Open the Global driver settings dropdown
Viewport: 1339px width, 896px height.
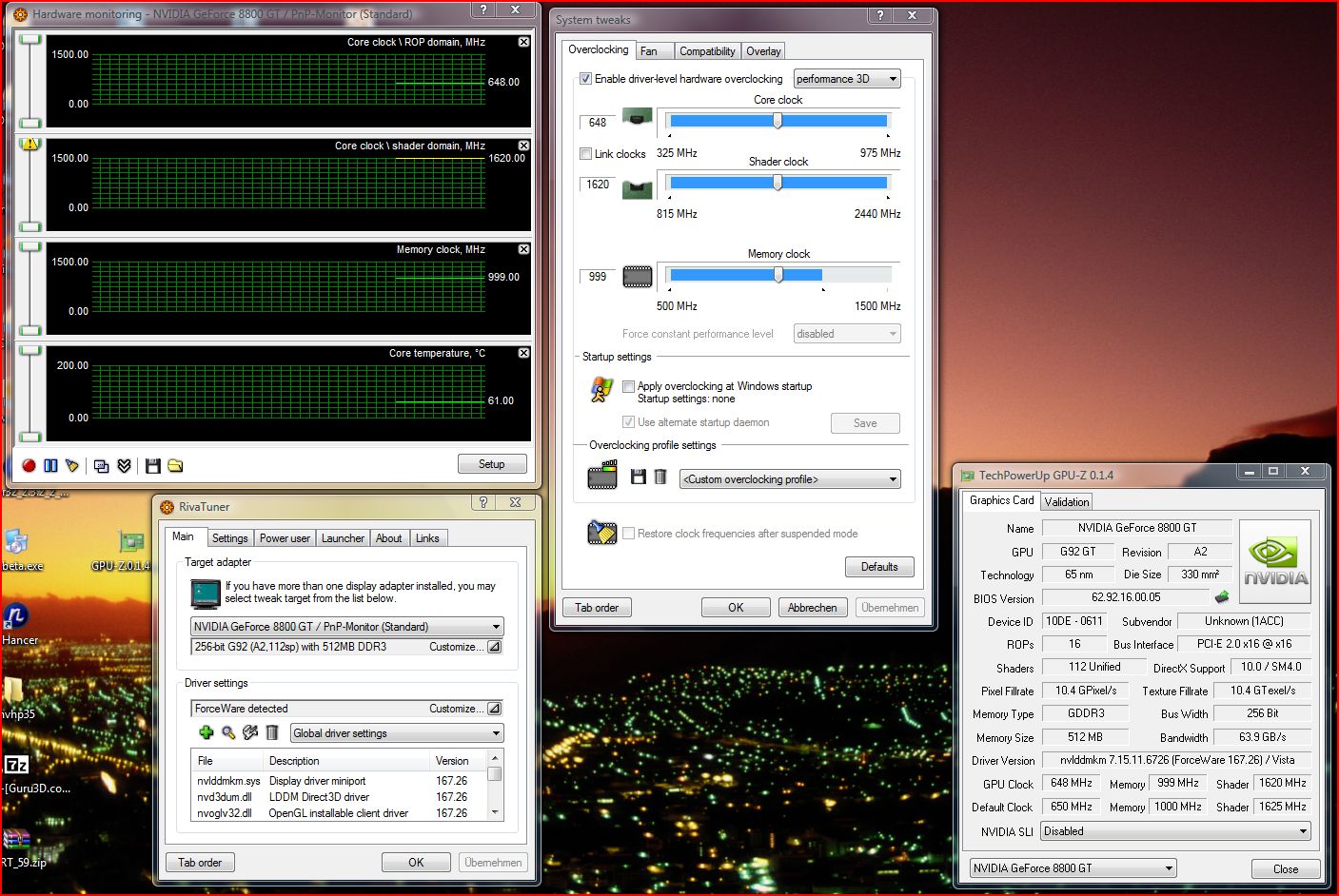[x=397, y=733]
